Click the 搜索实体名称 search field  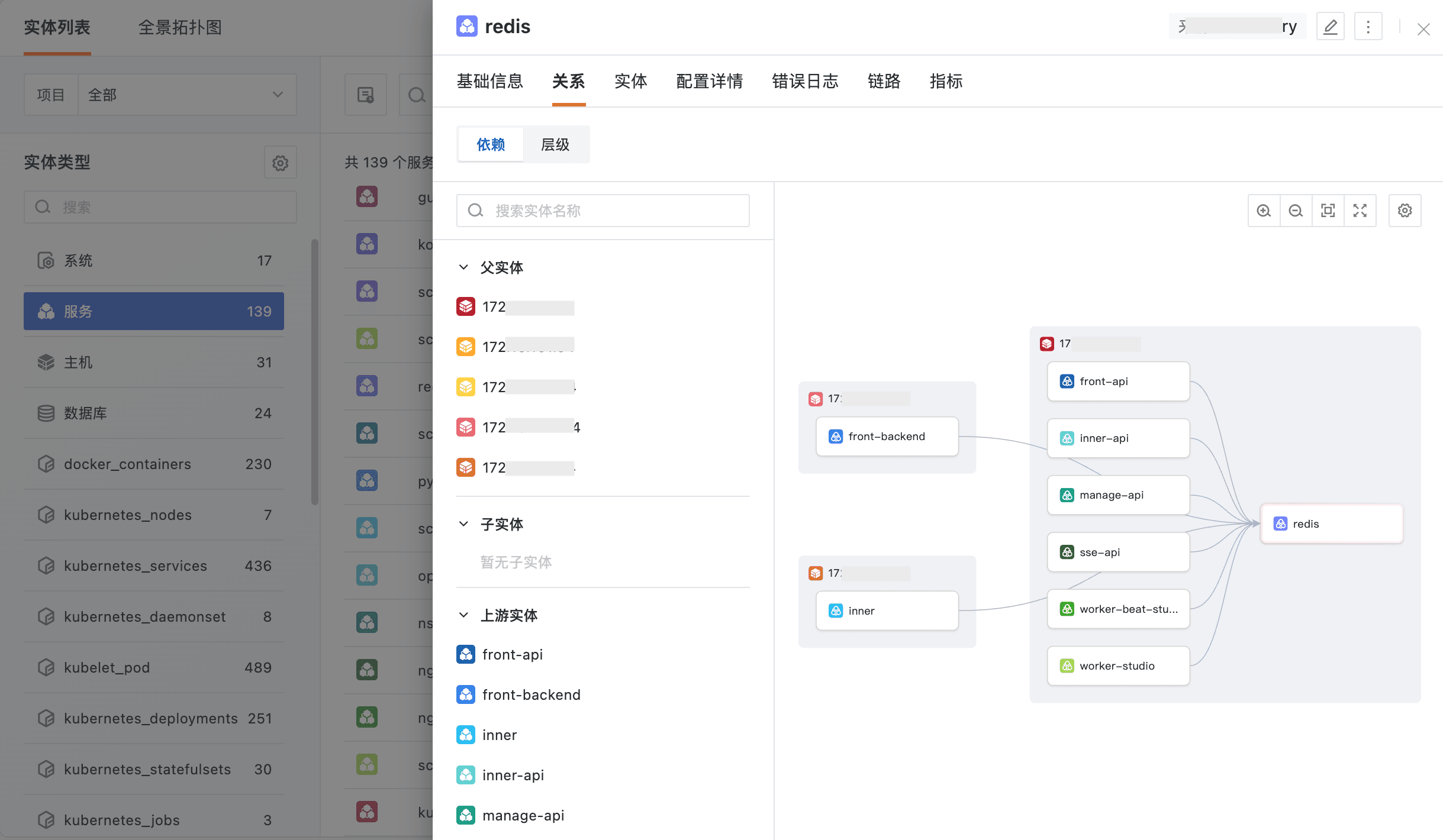603,211
